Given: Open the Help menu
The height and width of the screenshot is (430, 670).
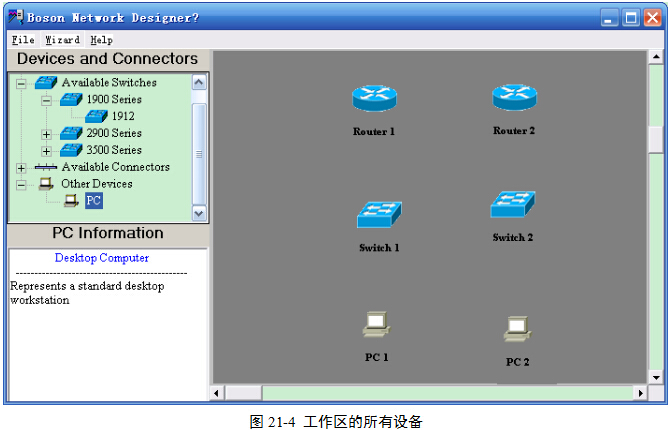Looking at the screenshot, I should pos(102,40).
